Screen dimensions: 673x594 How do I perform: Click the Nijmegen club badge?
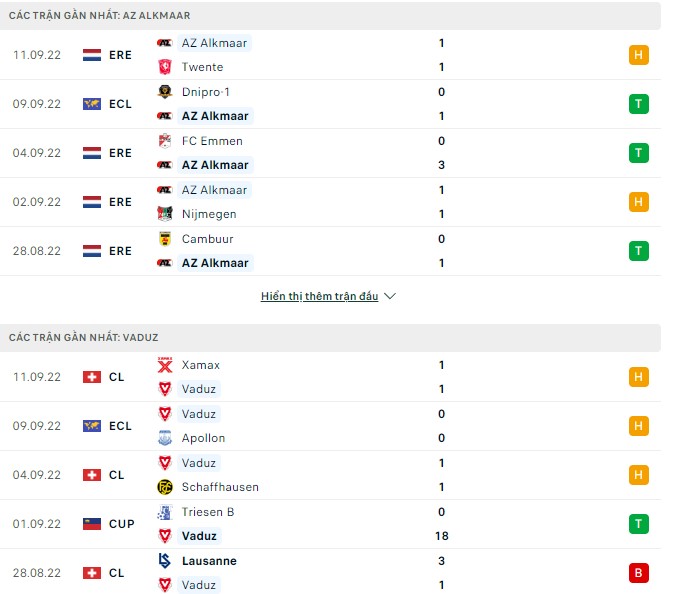point(165,214)
